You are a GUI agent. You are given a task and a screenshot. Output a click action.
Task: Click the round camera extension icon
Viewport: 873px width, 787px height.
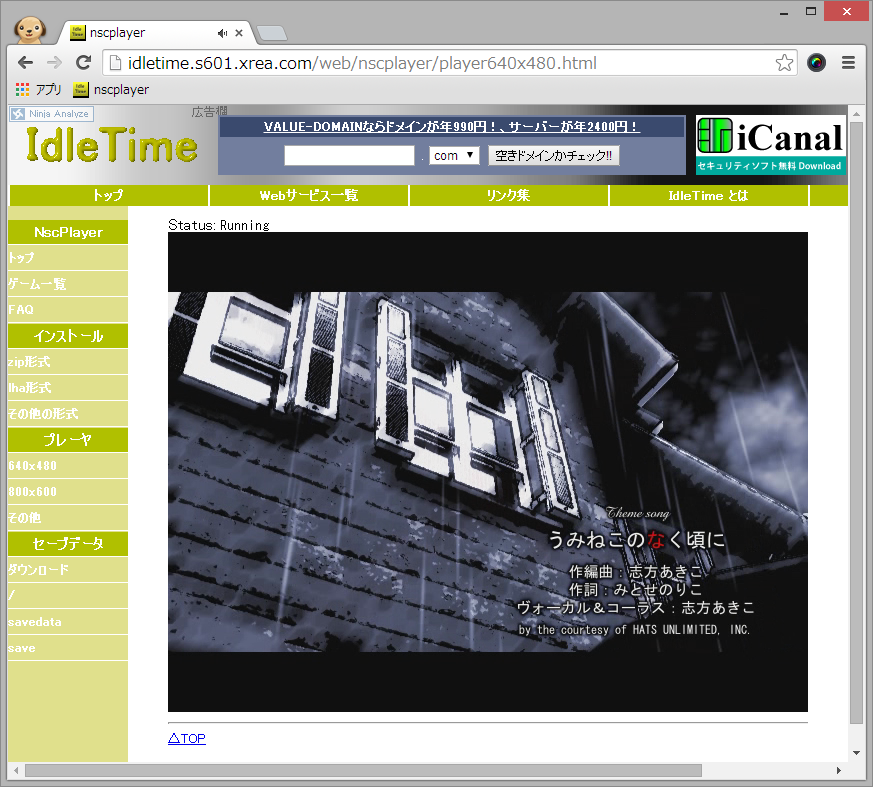816,63
